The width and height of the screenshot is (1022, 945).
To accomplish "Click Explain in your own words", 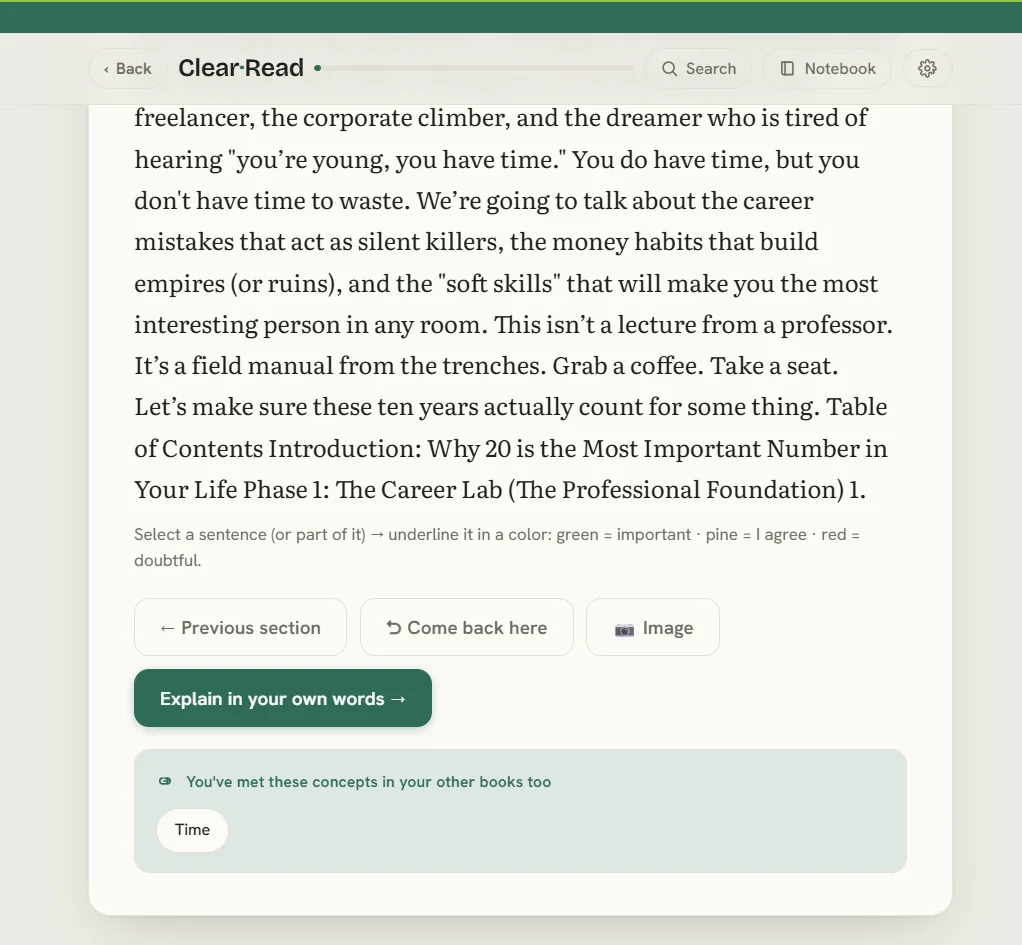I will 283,698.
